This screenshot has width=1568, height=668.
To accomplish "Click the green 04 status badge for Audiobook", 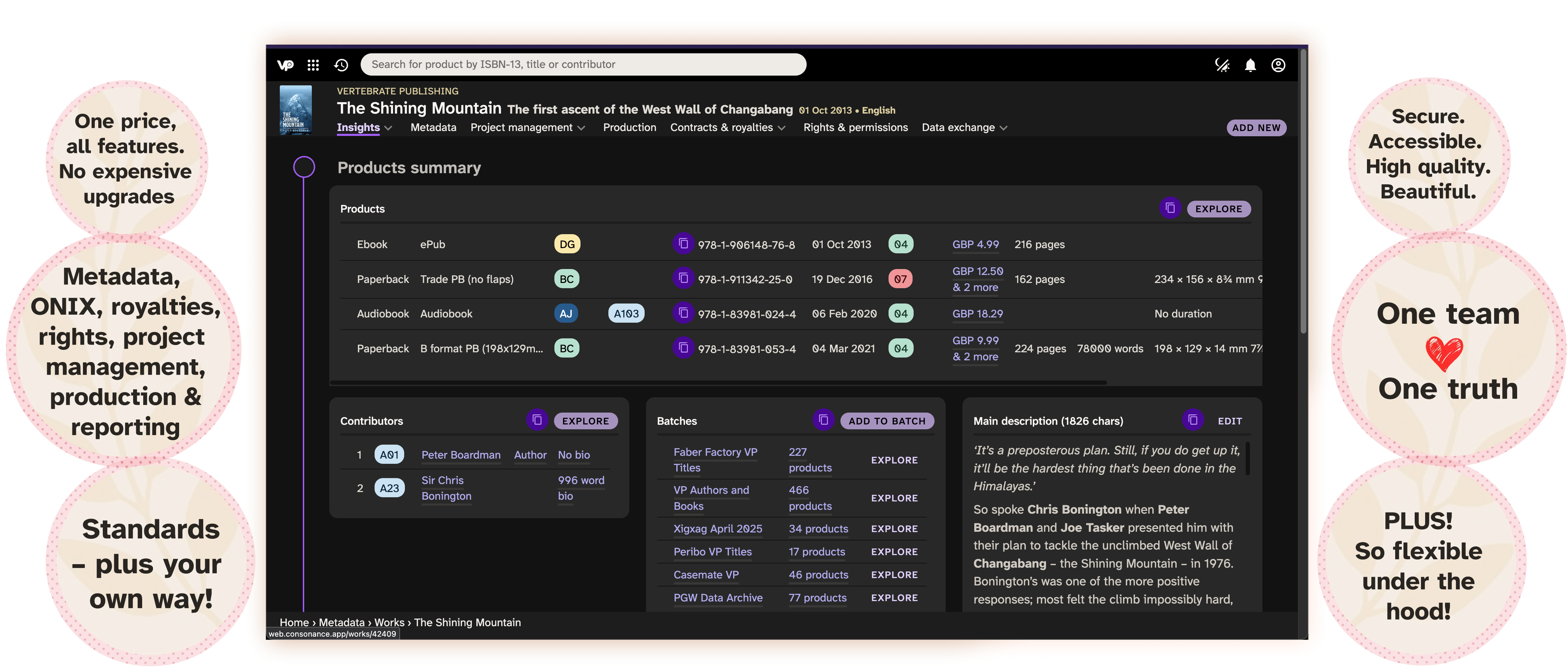I will point(901,313).
